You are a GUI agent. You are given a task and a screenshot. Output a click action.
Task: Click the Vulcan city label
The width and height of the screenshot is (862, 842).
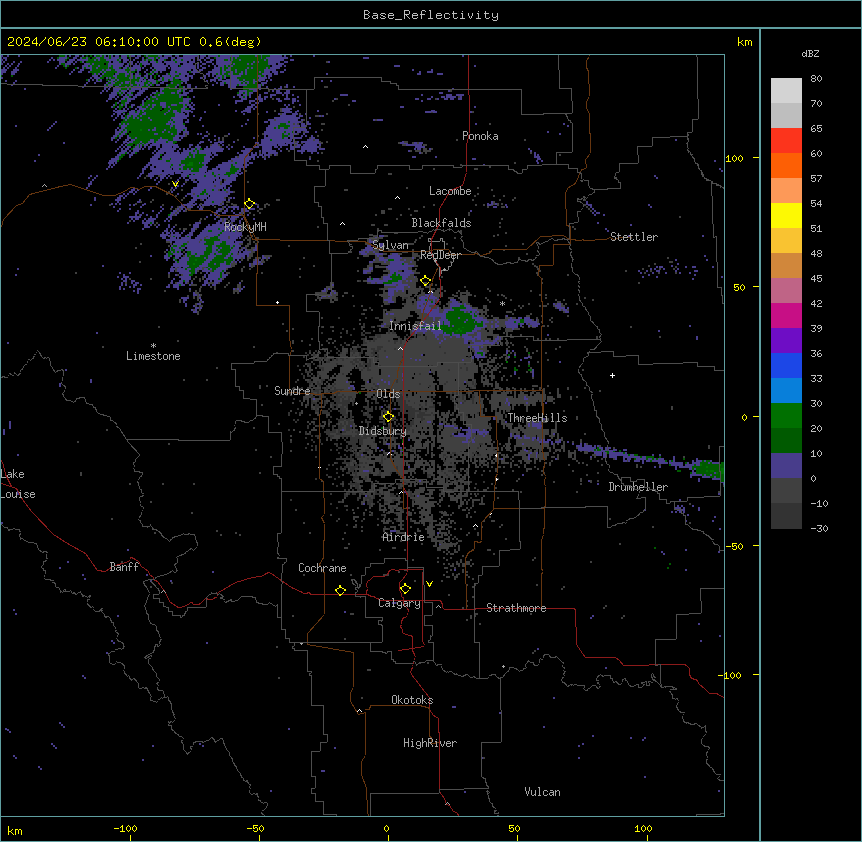pos(543,792)
